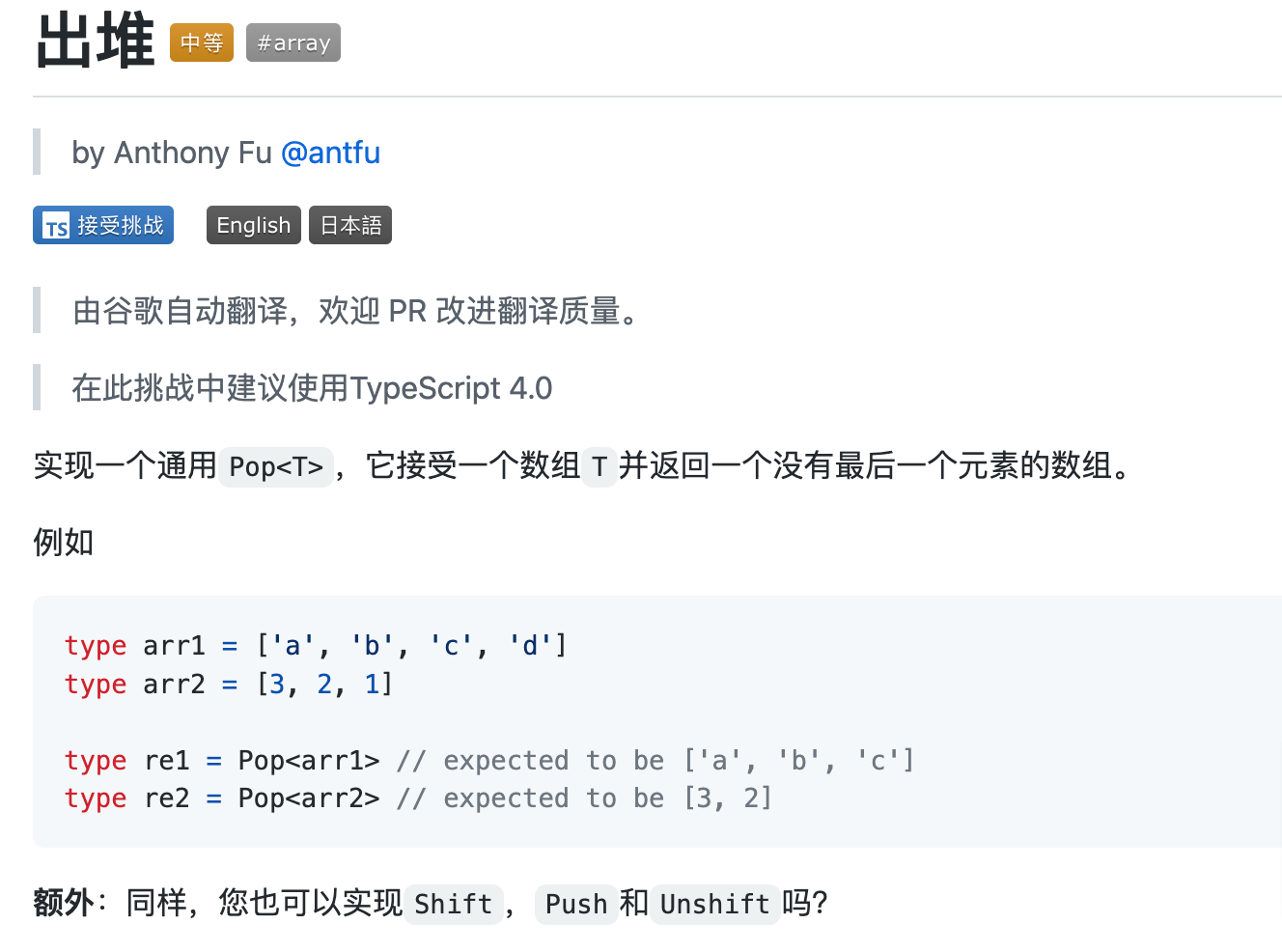
Task: Click the arr1 type definition line
Action: tap(316, 645)
